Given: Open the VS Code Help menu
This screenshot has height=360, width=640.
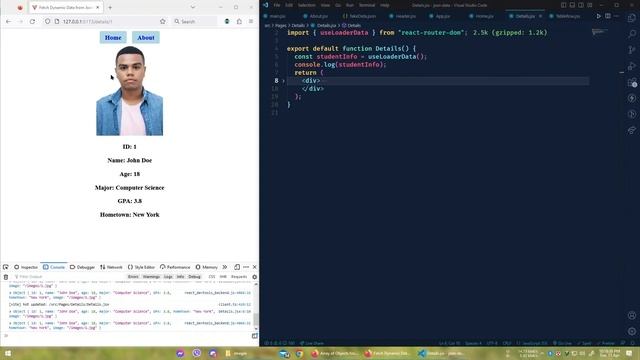Looking at the screenshot, I should tap(385, 5).
